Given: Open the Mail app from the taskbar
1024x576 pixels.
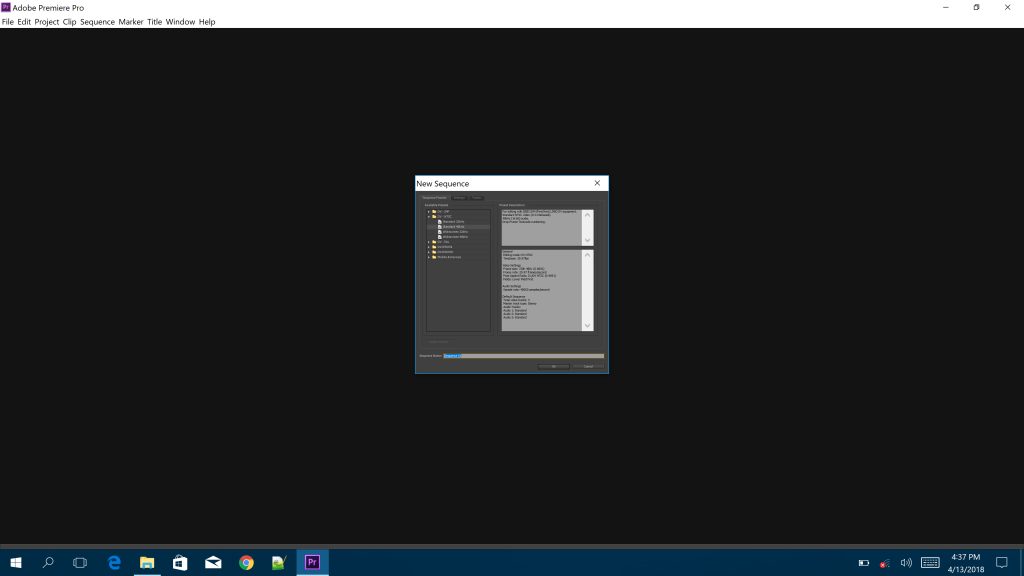Looking at the screenshot, I should 213,562.
